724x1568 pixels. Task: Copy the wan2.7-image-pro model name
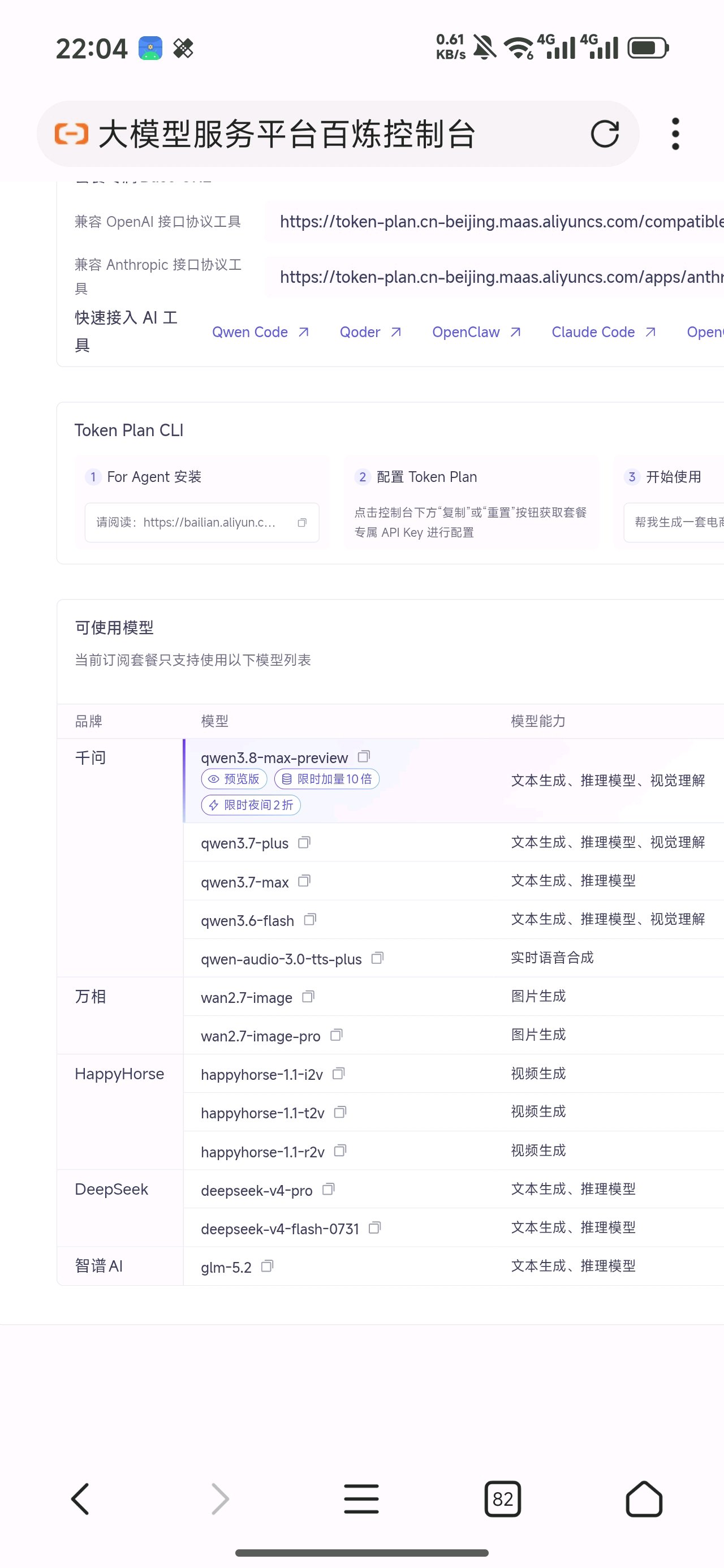click(x=336, y=1035)
